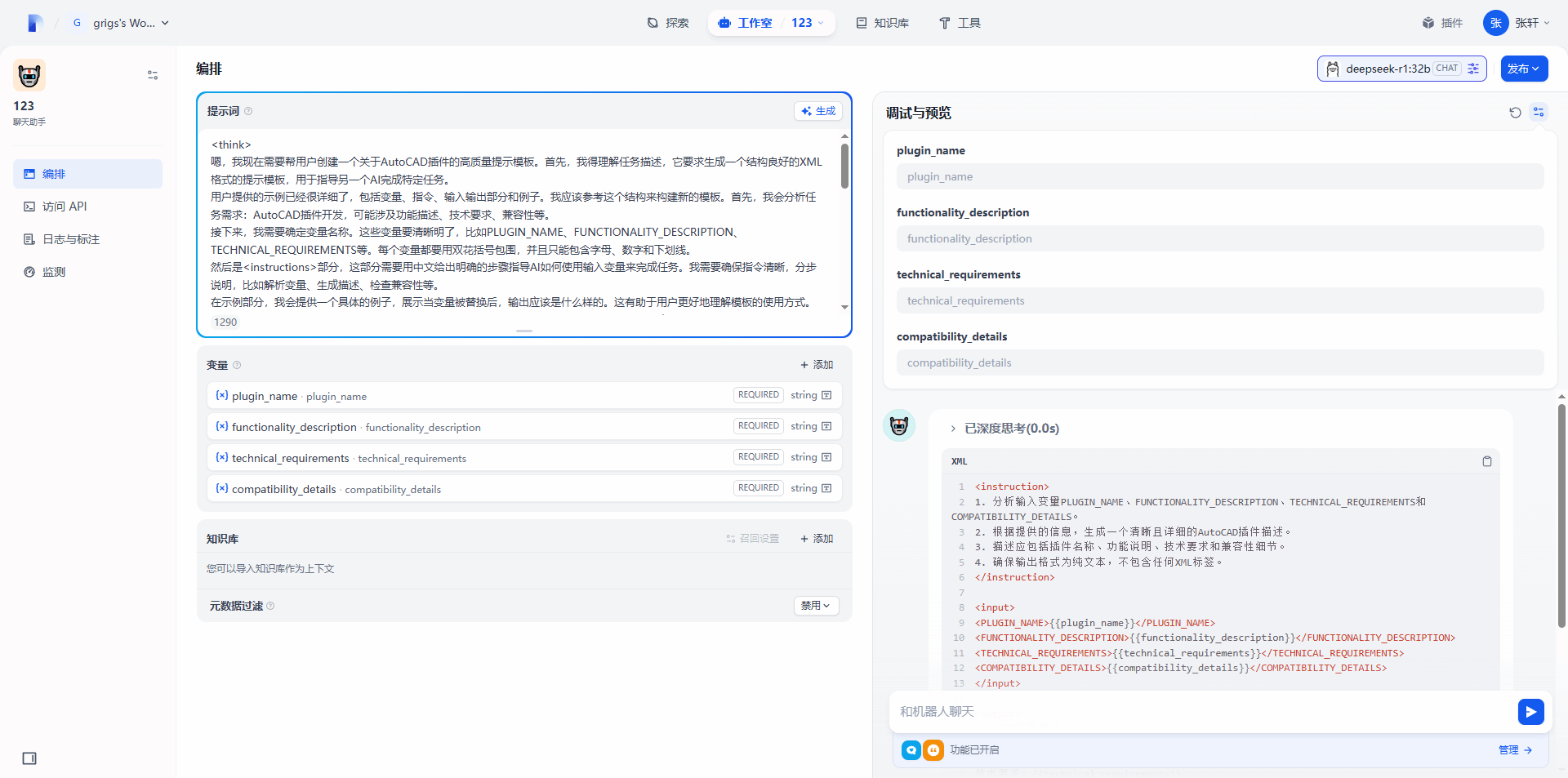
Task: Open the 发布 publish dropdown
Action: click(1523, 69)
